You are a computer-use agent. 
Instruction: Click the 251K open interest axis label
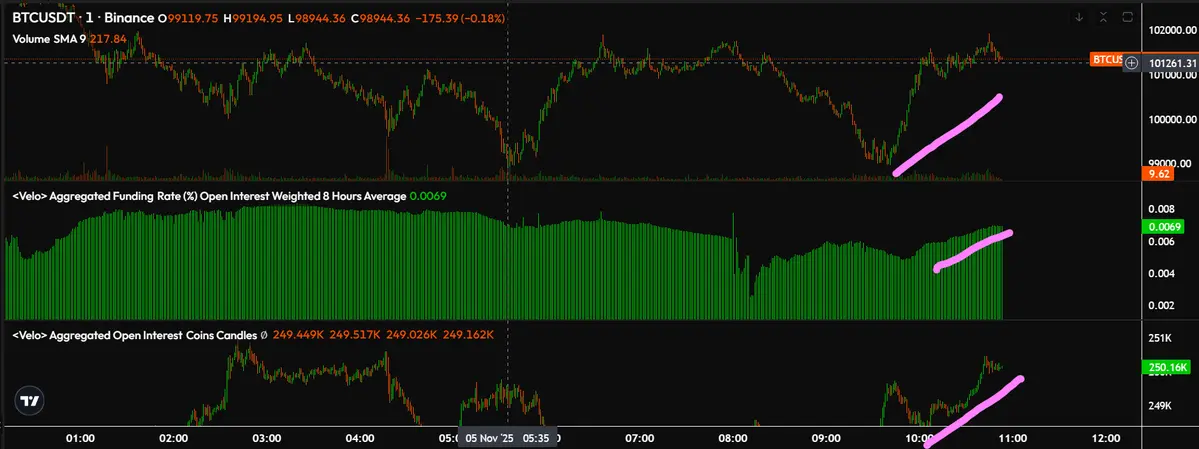(x=1160, y=338)
